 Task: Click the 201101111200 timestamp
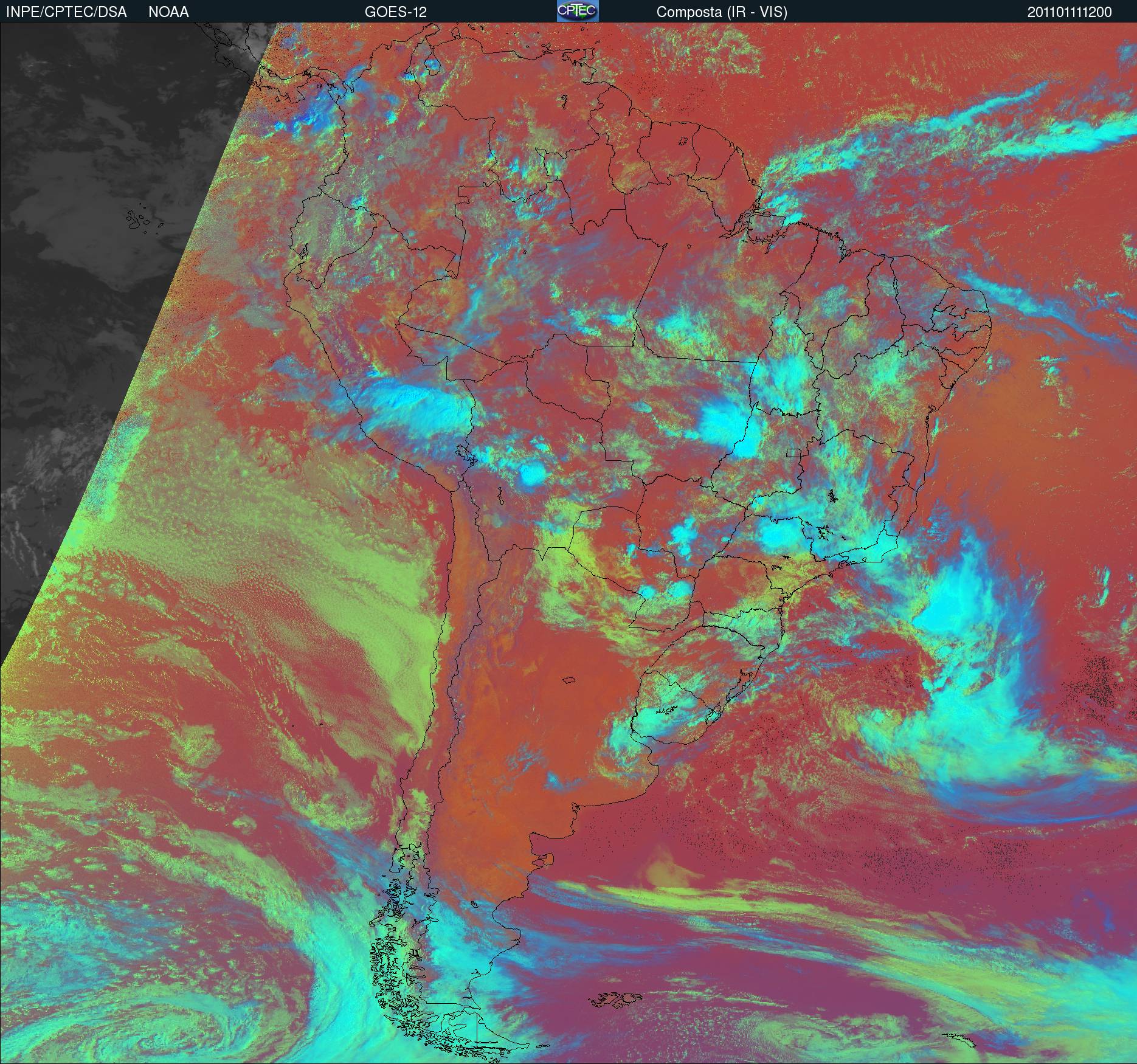1070,12
